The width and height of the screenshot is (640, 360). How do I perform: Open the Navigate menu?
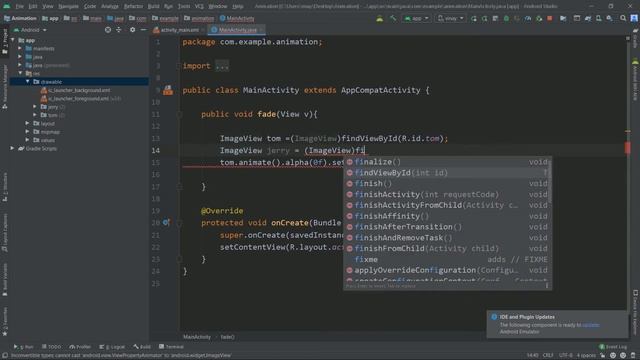click(x=68, y=6)
